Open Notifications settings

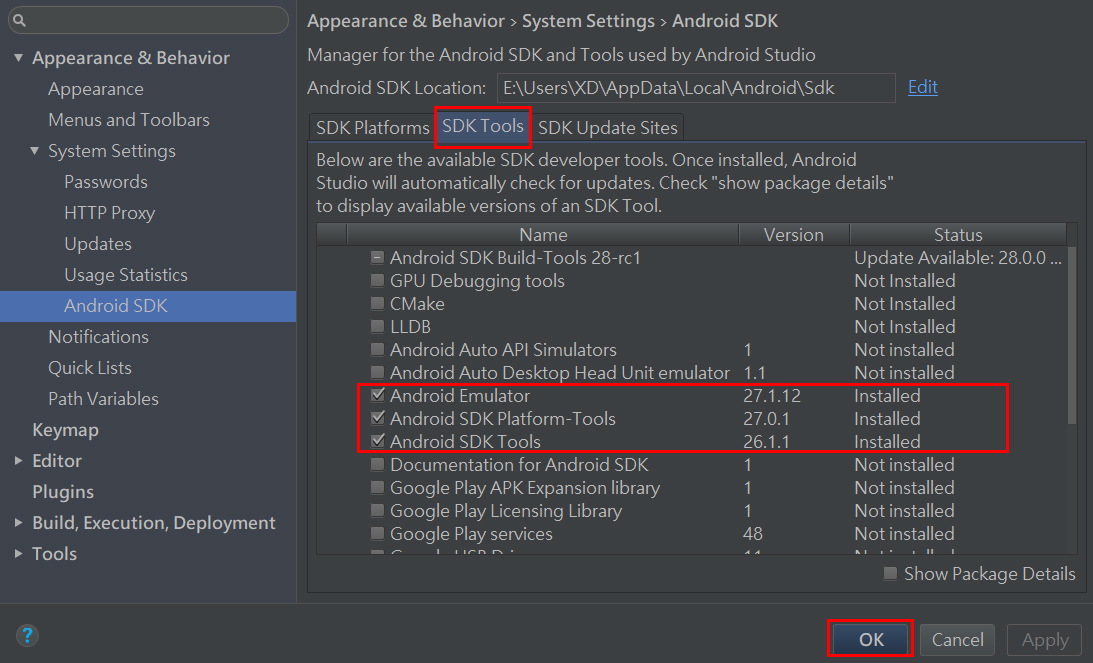(x=98, y=337)
